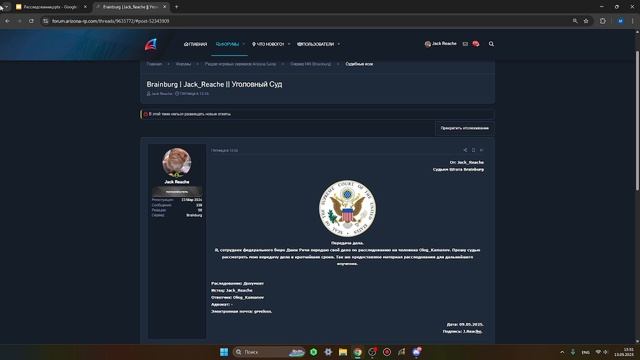Open the red record-circle app in taskbar

(387, 352)
